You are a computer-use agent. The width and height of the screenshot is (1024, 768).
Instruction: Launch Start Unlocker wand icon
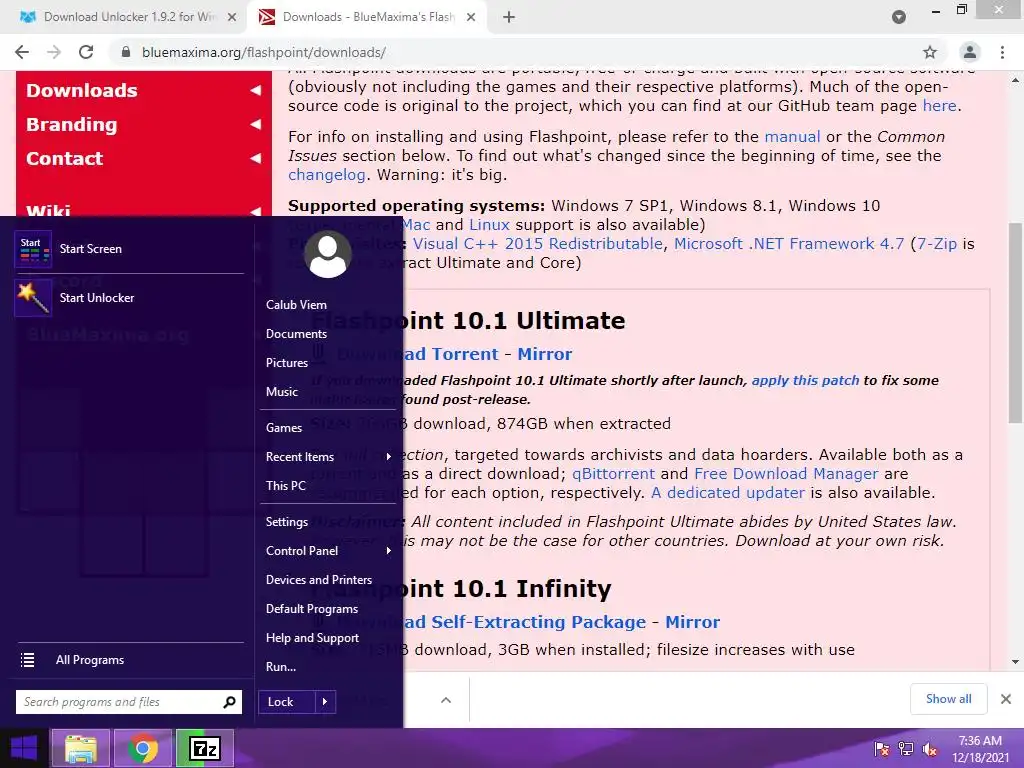[33, 298]
